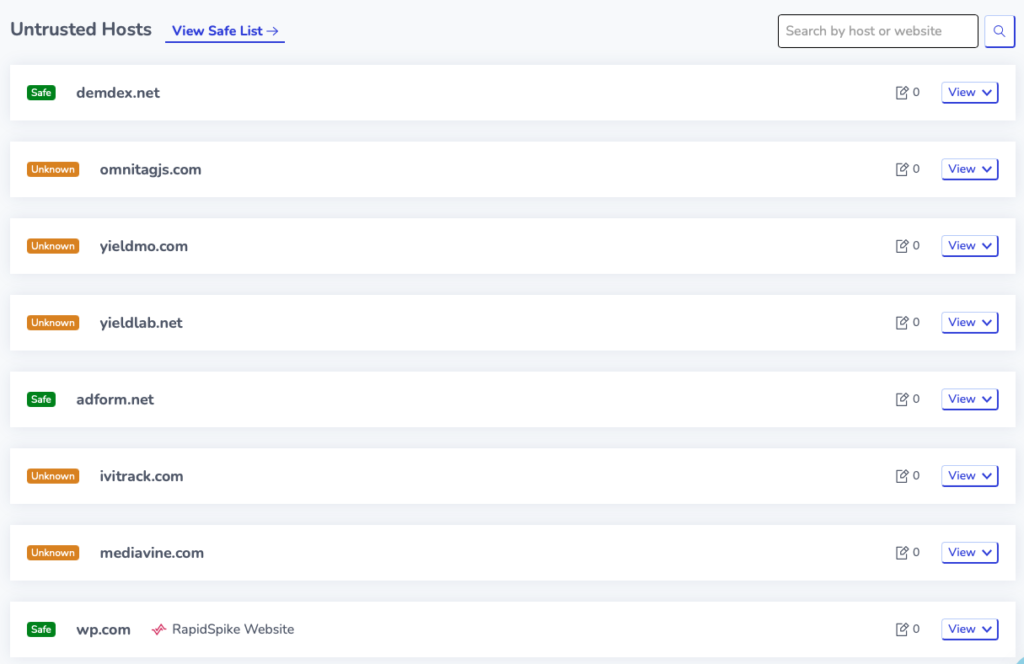
Task: Open the View dropdown for wp.com
Action: [x=970, y=629]
